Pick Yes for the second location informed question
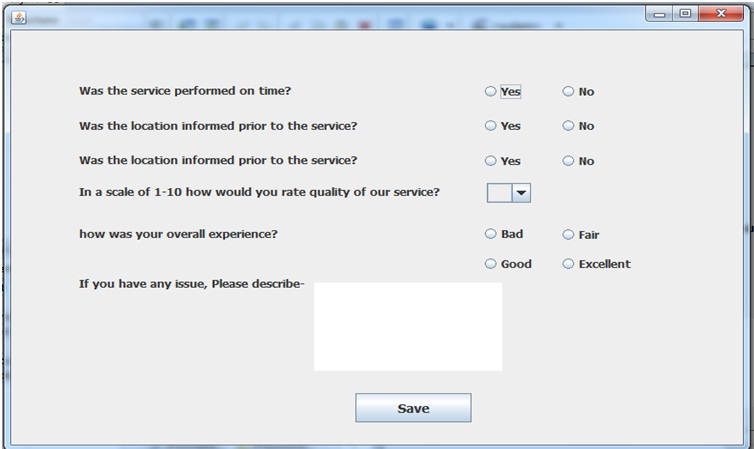The width and height of the screenshot is (754, 449). coord(491,161)
